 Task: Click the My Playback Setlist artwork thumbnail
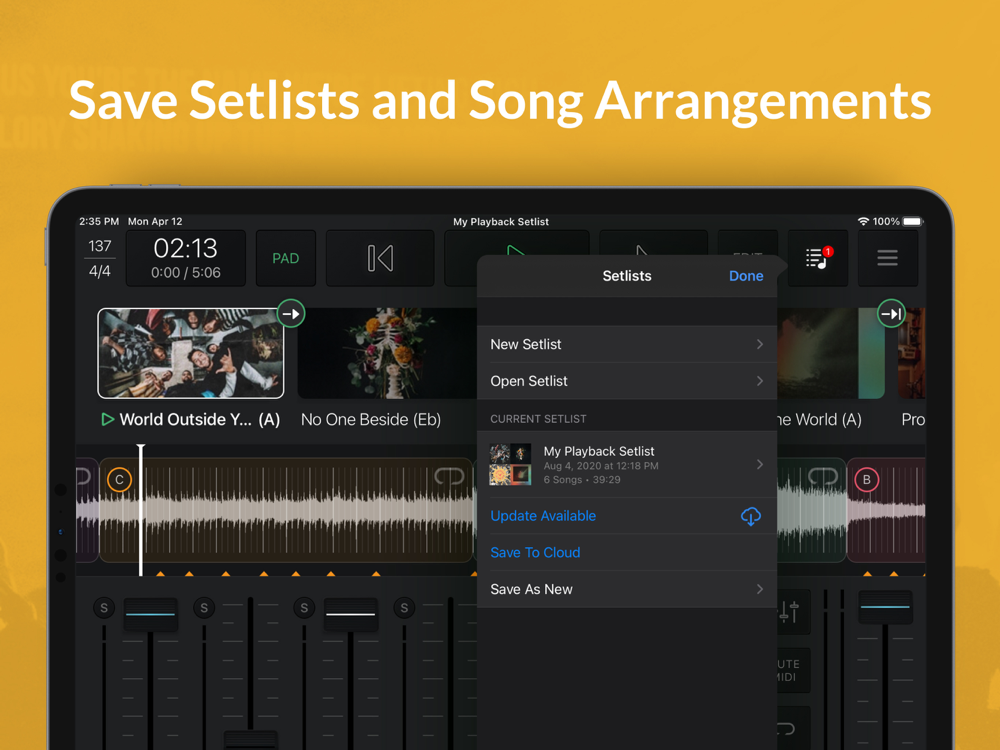tap(510, 464)
